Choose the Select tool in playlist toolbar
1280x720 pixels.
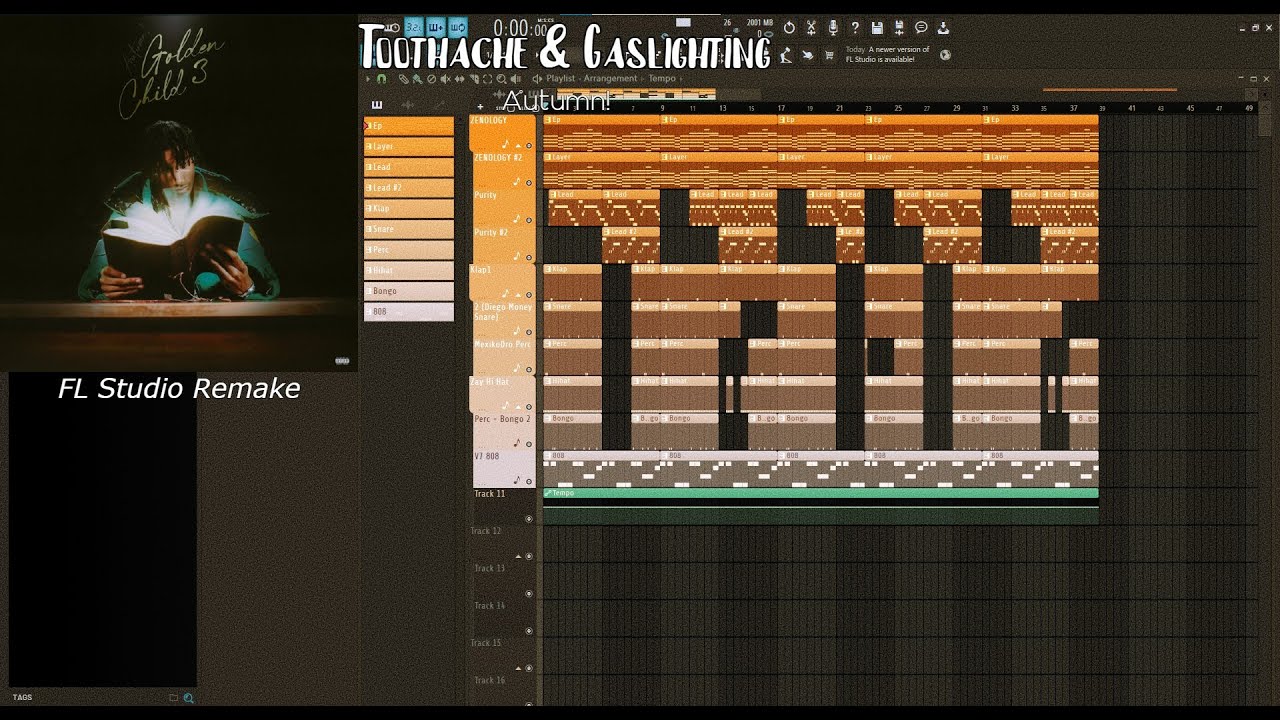487,79
